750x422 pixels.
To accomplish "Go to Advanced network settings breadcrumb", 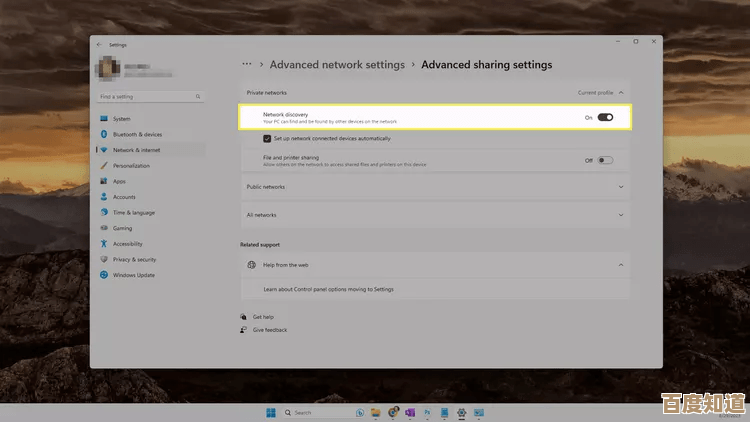I will coord(337,65).
